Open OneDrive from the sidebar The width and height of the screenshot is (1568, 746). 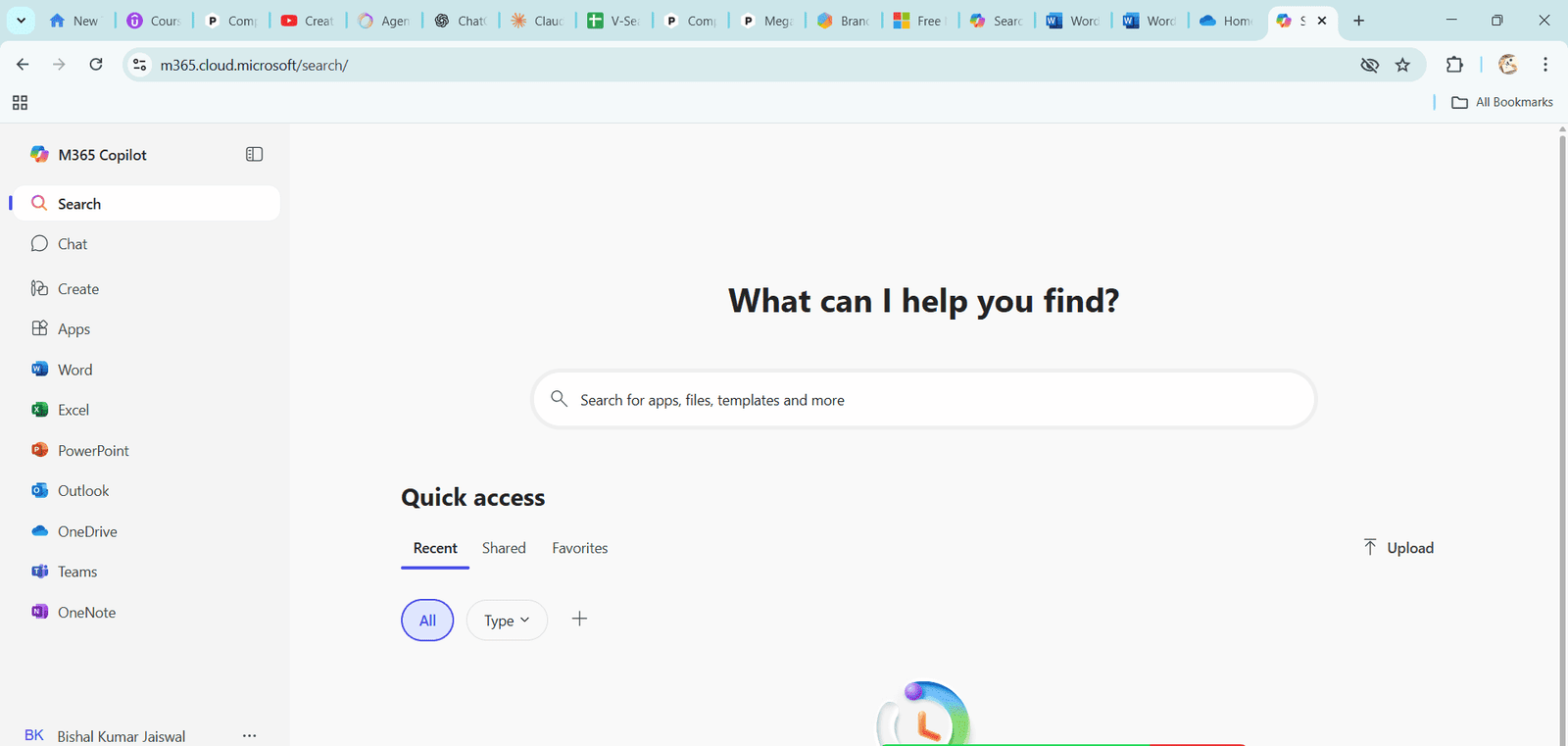point(86,531)
